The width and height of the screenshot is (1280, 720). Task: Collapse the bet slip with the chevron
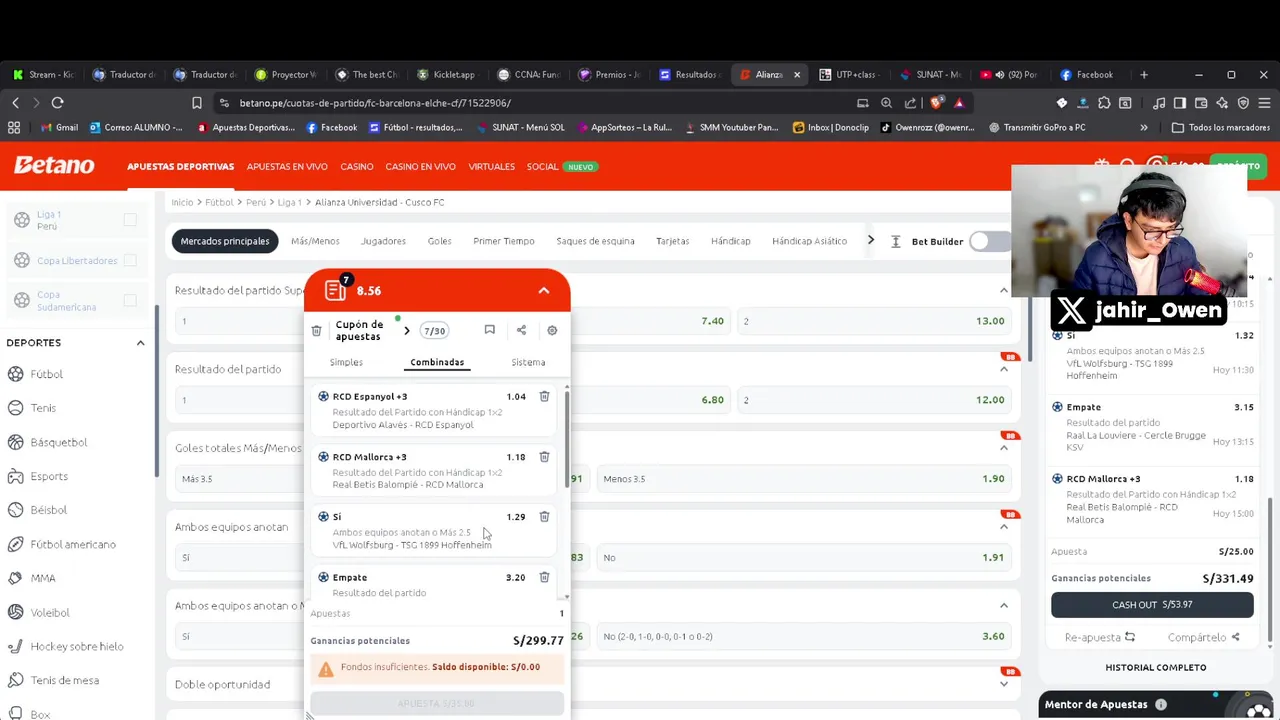544,291
